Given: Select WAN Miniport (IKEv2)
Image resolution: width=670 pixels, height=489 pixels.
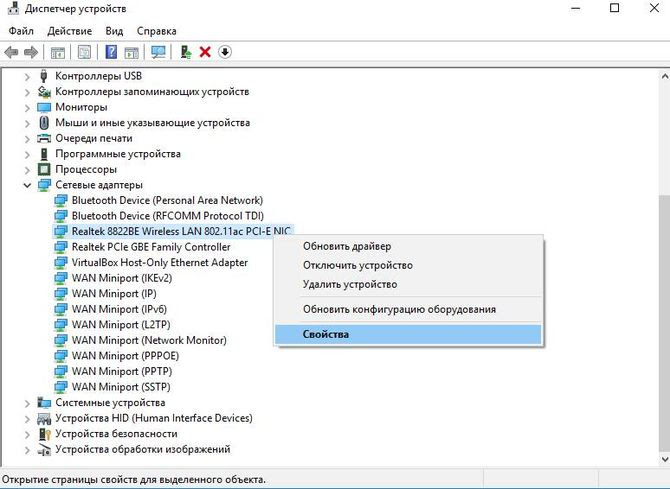Looking at the screenshot, I should click(122, 278).
